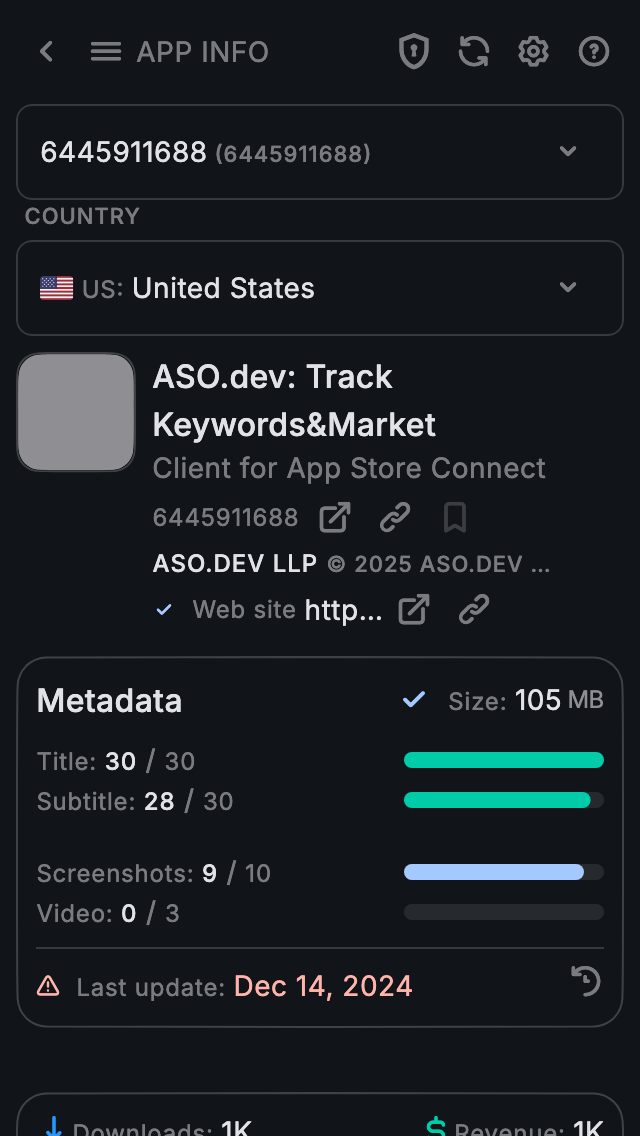Viewport: 640px width, 1136px height.
Task: Open update history clock icon
Action: pyautogui.click(x=586, y=981)
